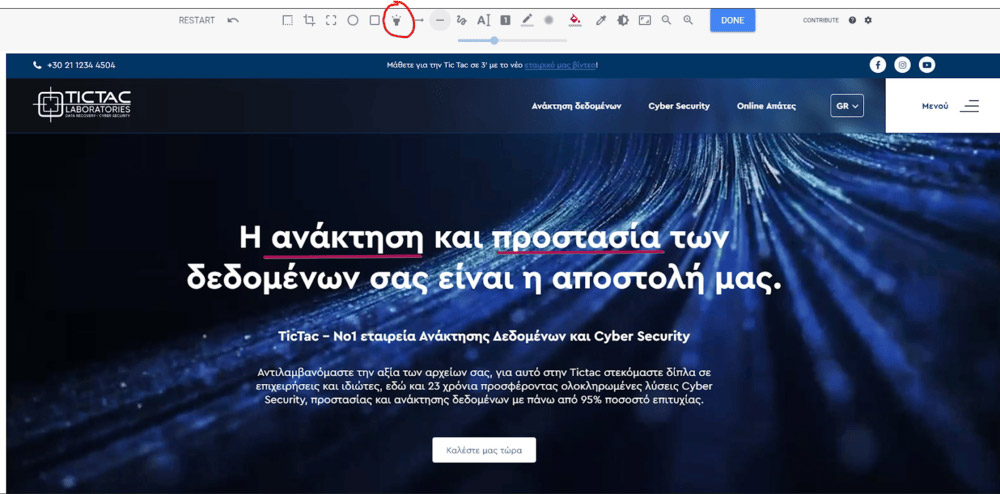
Task: Click the image aspect ratio icon
Action: click(x=645, y=20)
